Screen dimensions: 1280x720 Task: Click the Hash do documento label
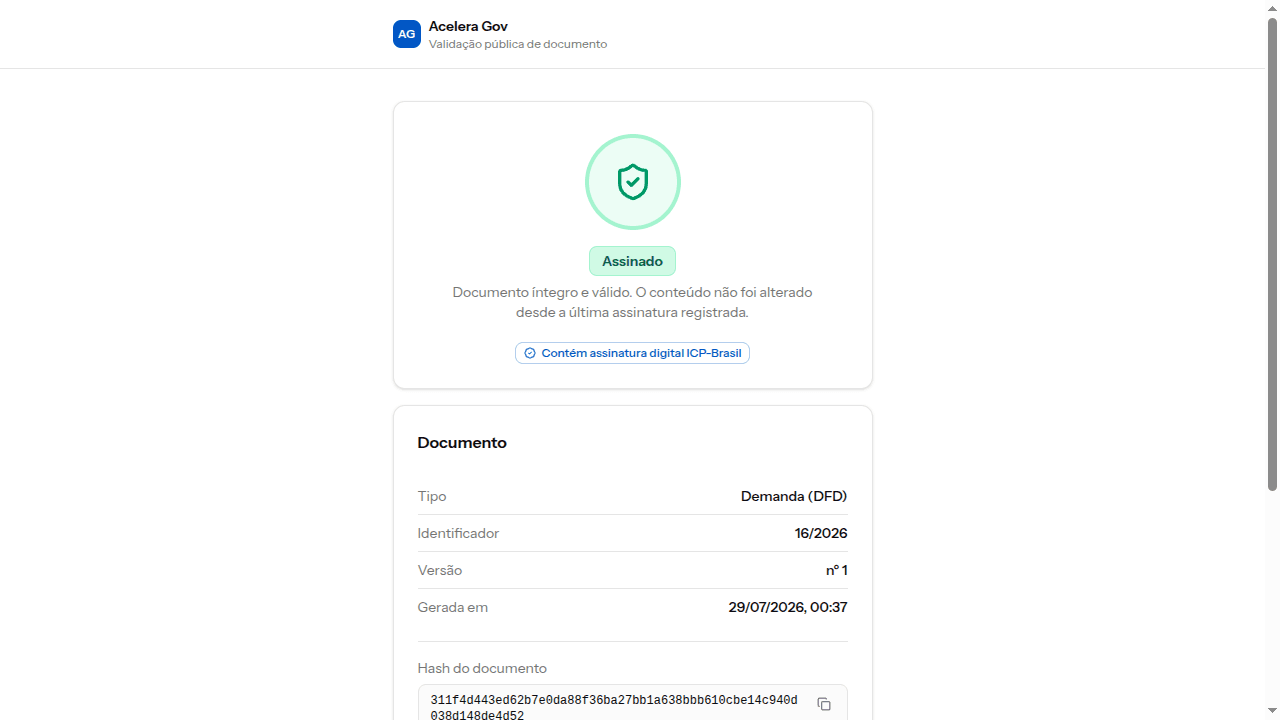[x=482, y=668]
